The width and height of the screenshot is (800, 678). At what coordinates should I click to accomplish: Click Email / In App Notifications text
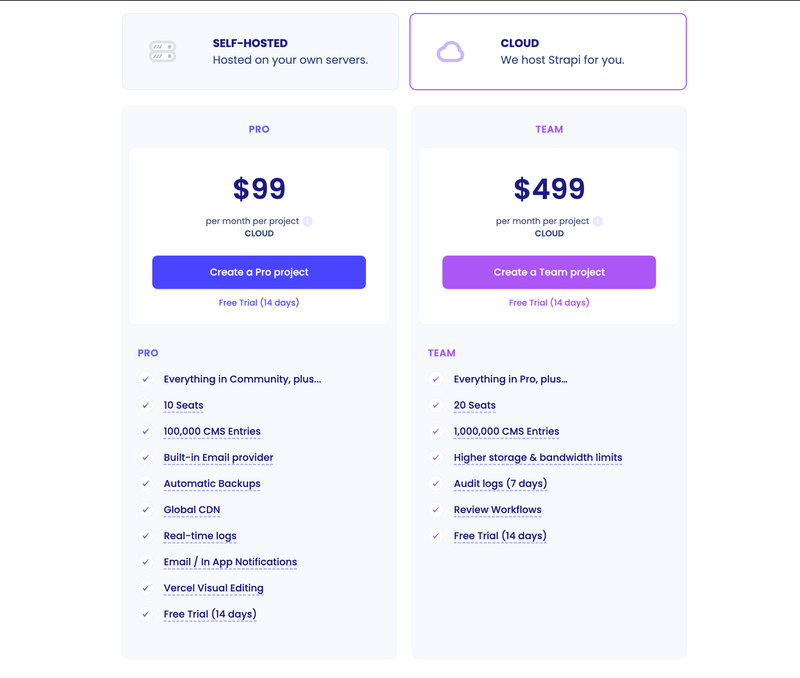(x=230, y=562)
